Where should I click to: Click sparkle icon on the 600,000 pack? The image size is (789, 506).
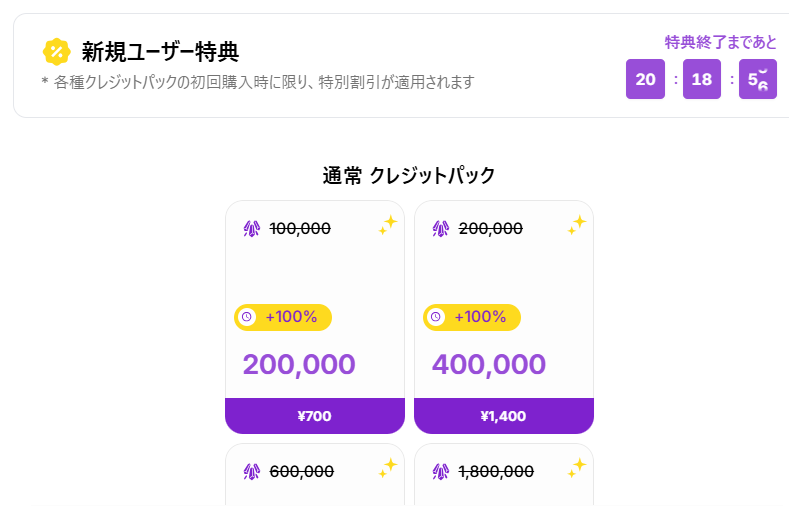pyautogui.click(x=387, y=468)
